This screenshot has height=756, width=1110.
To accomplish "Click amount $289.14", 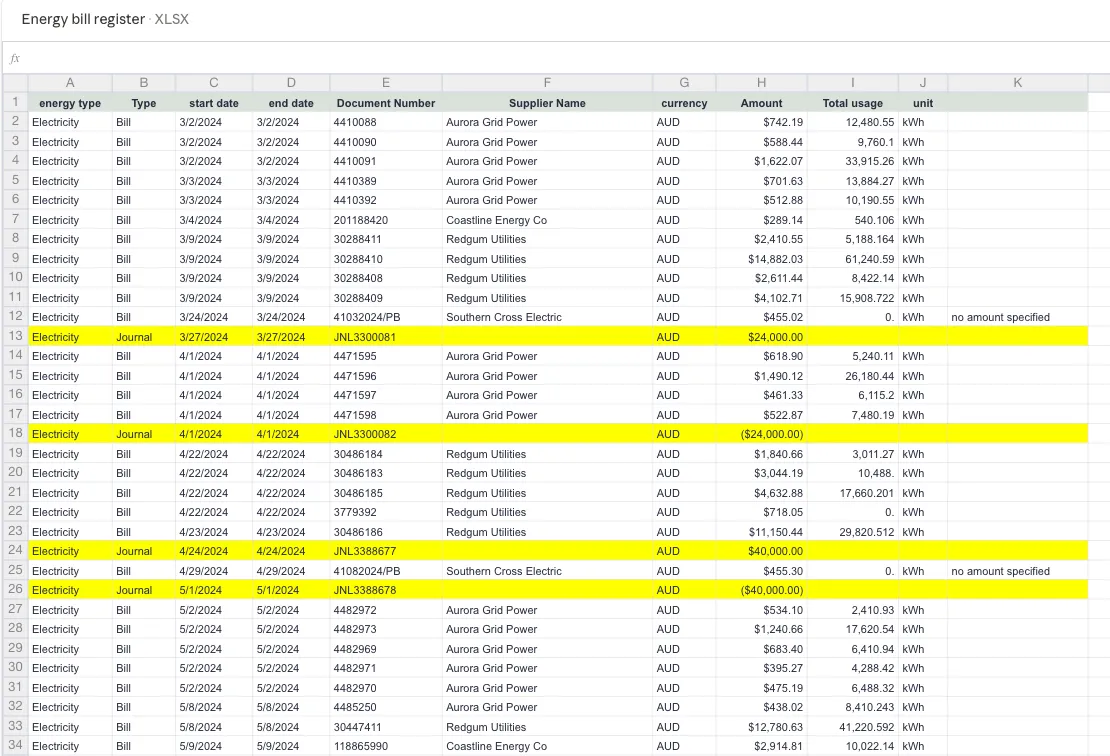I will [x=762, y=219].
